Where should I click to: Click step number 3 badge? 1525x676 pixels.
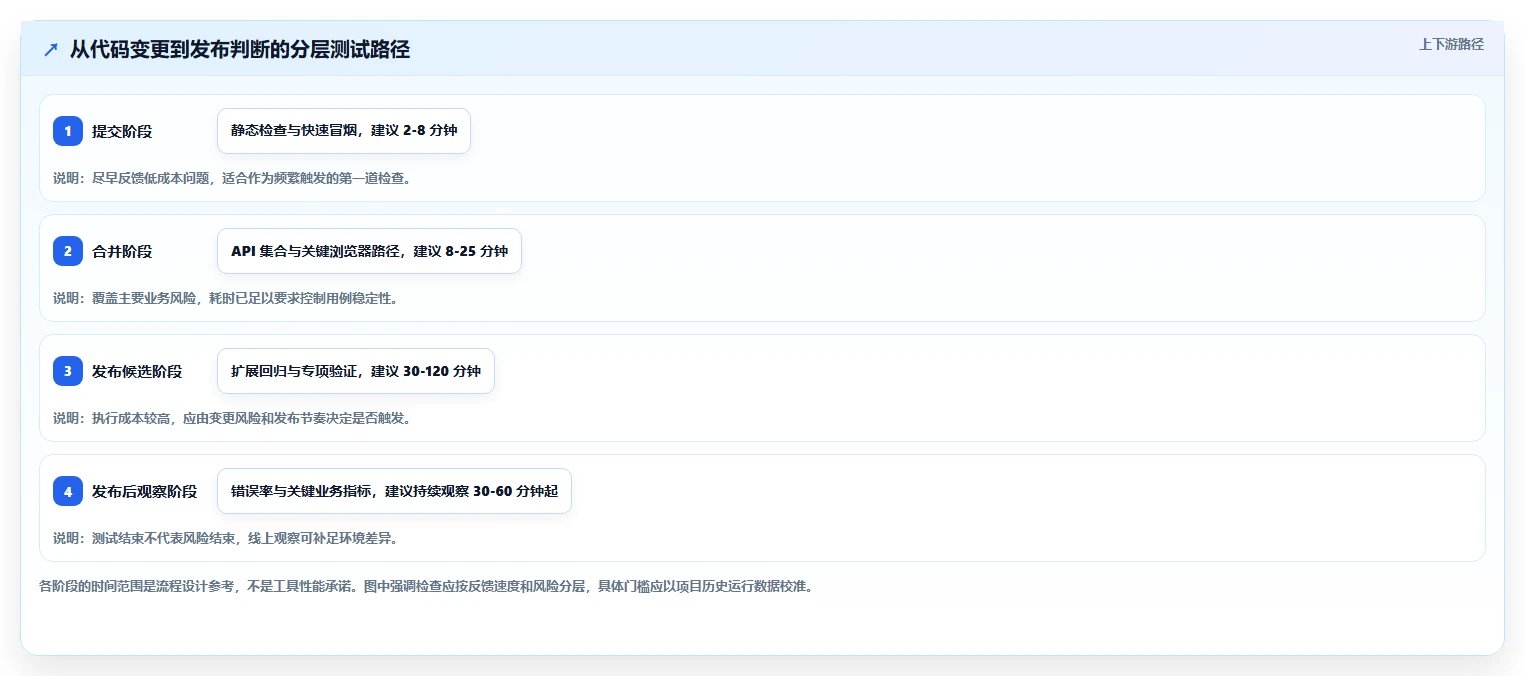(x=68, y=371)
